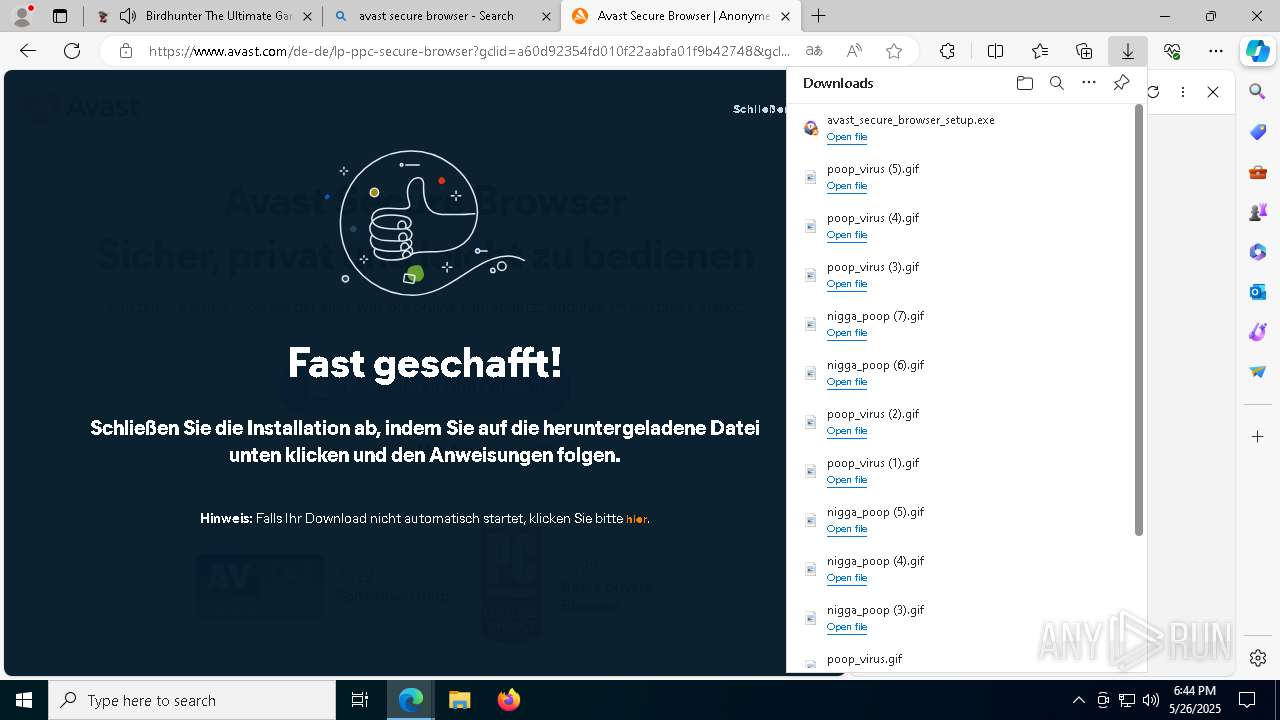Open sidebar Designer icon
The image size is (1280, 720).
[x=1258, y=332]
